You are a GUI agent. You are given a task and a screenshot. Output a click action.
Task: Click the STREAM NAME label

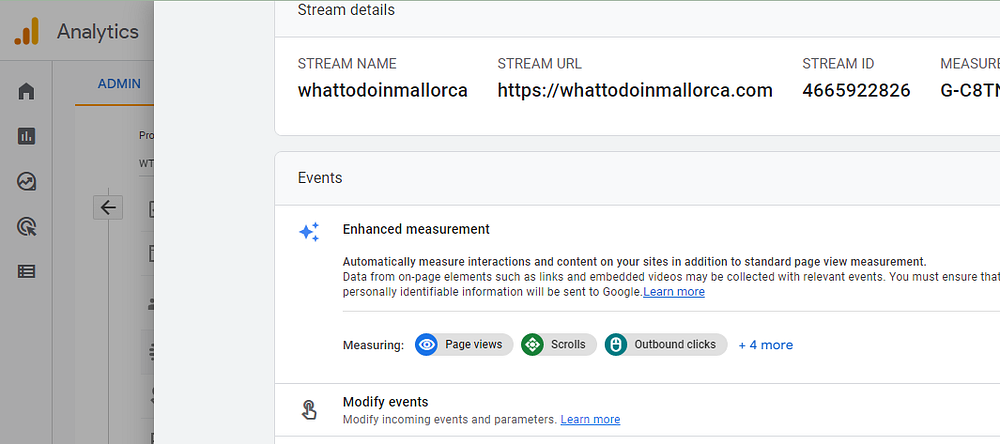347,64
